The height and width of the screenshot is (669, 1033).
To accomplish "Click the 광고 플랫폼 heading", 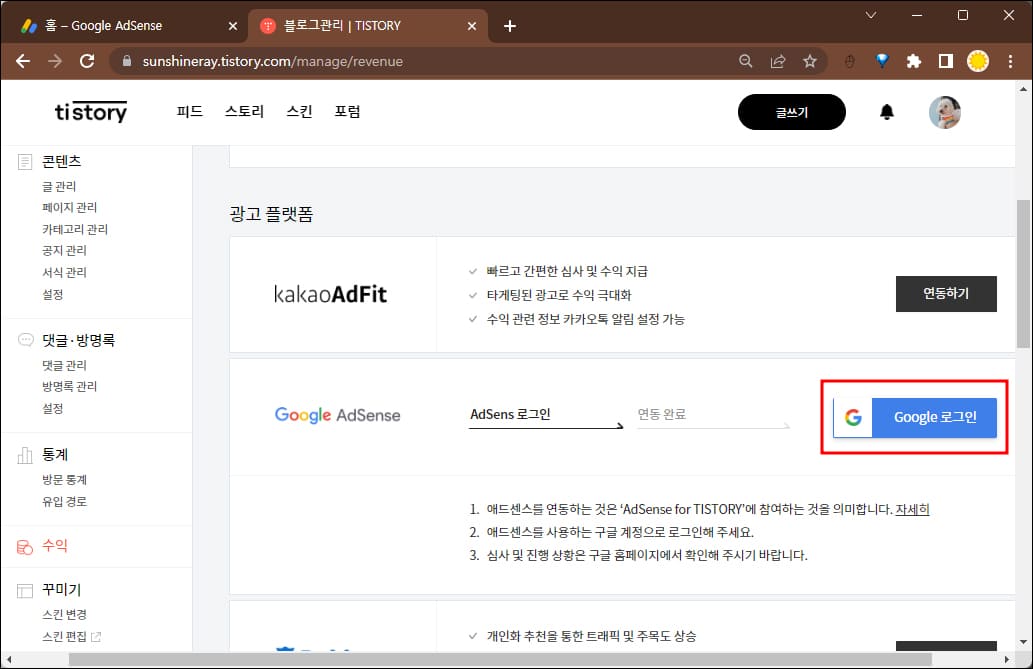I will point(271,214).
